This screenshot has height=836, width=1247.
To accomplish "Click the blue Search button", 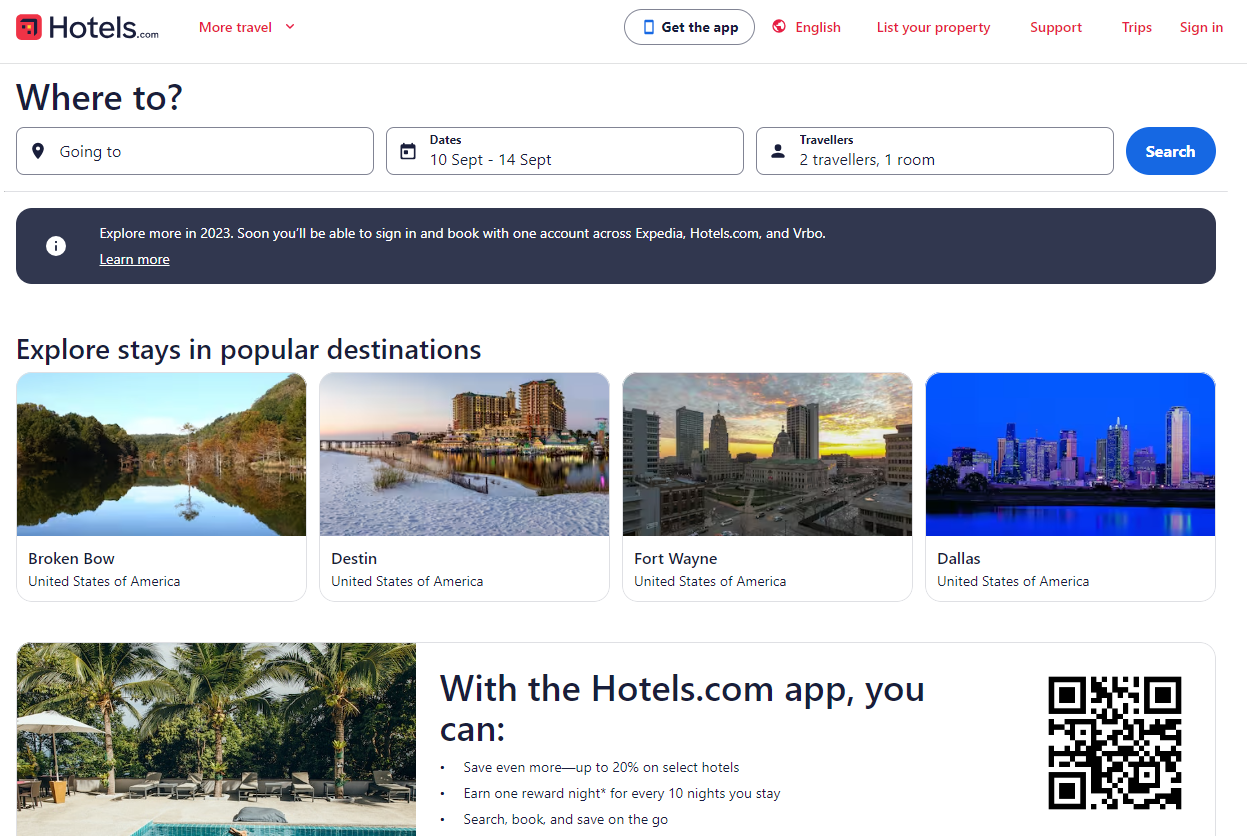I will point(1171,151).
